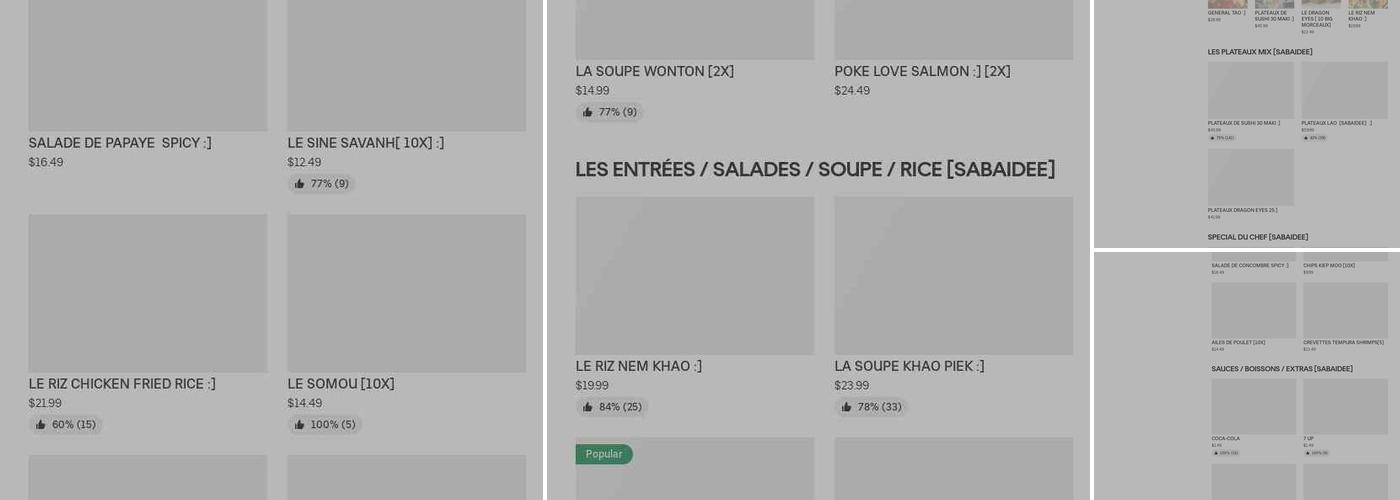Click the thumbs-up icon next to 84% (25)

tap(587, 407)
